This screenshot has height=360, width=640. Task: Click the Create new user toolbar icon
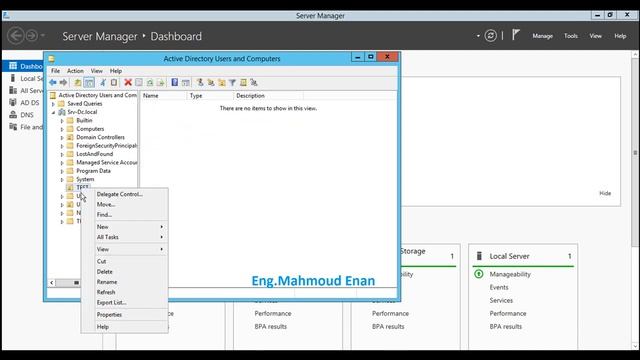[200, 82]
